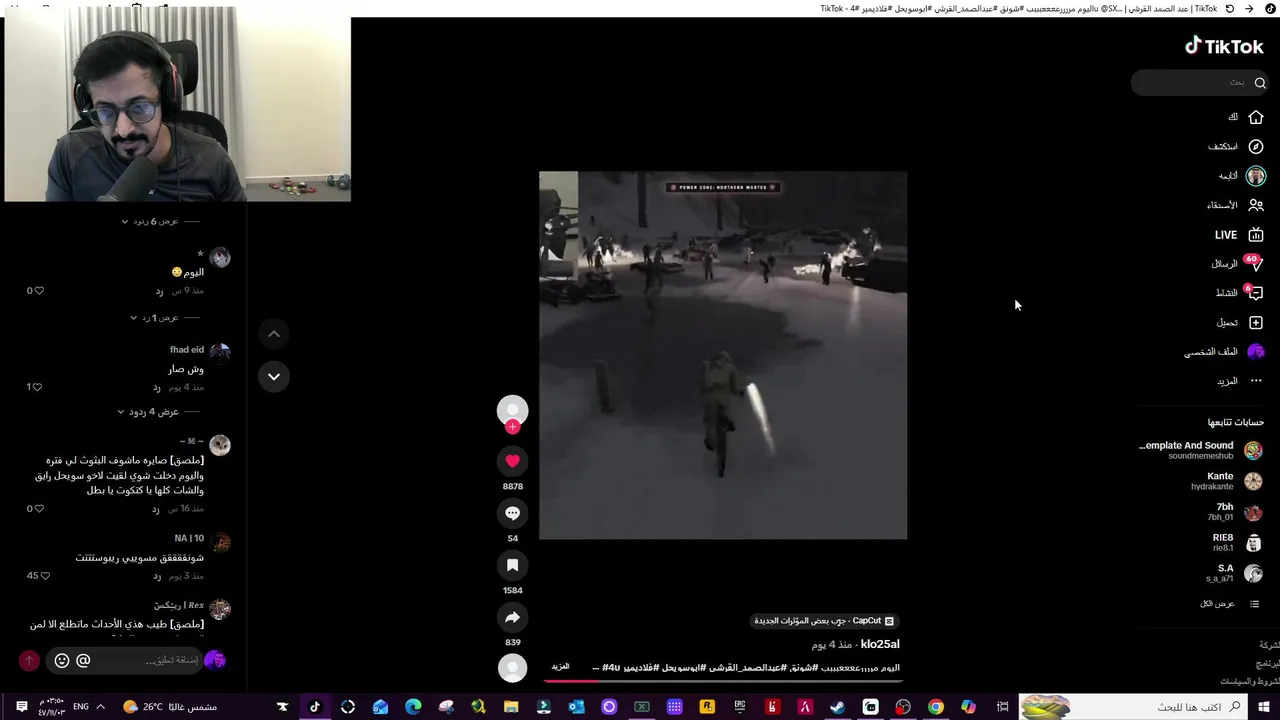Open the sound disc below share button
Screen dimensions: 1280x720
point(512,668)
